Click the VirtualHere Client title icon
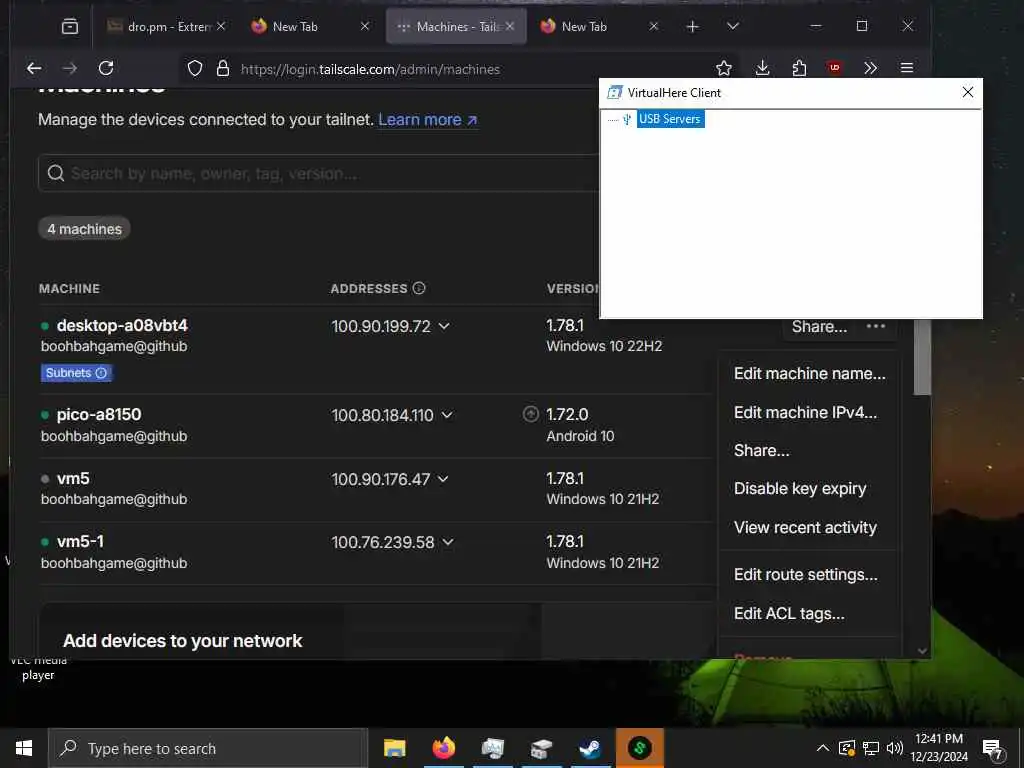 click(x=614, y=92)
